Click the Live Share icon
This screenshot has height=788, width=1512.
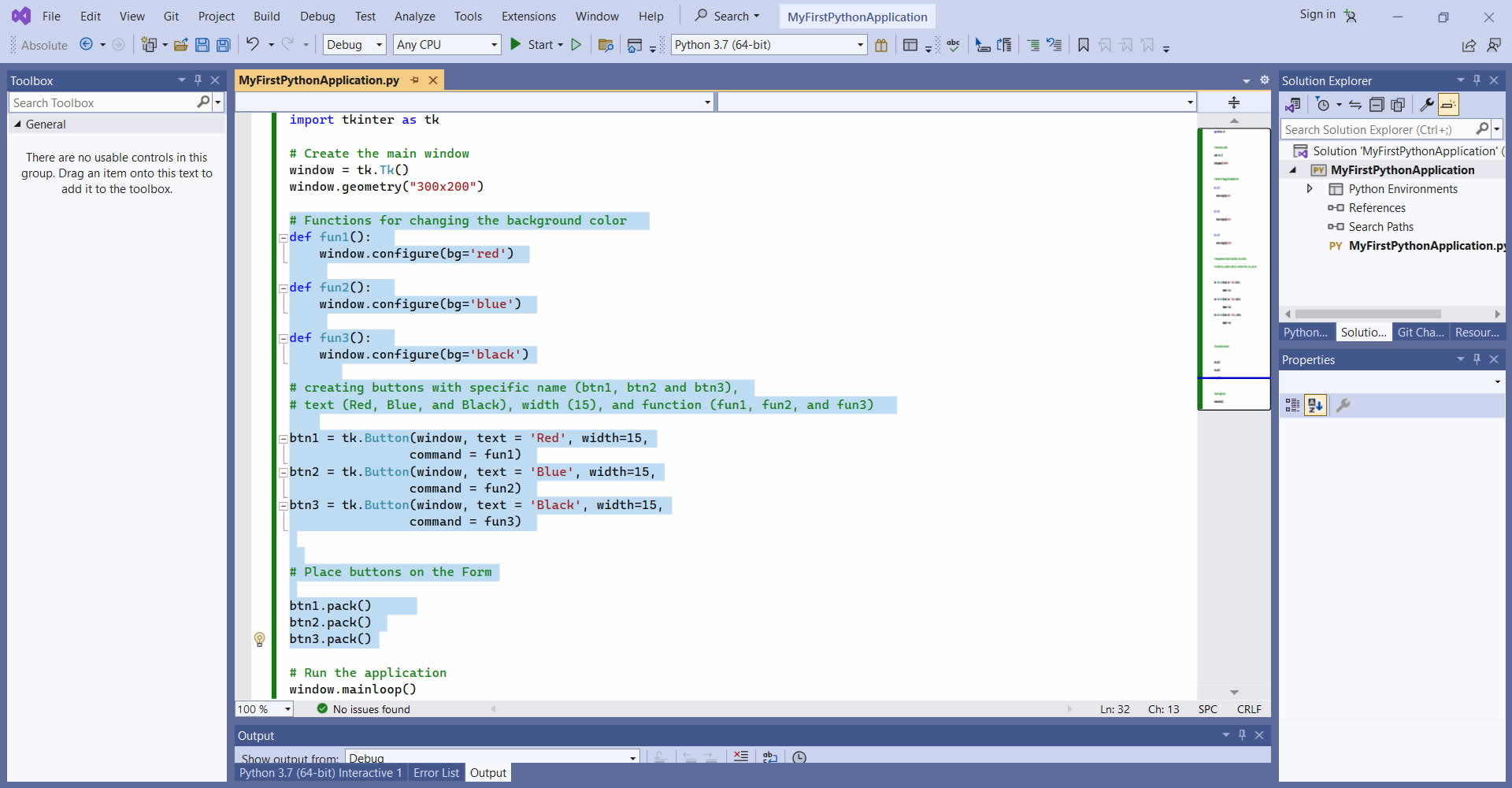click(1469, 46)
